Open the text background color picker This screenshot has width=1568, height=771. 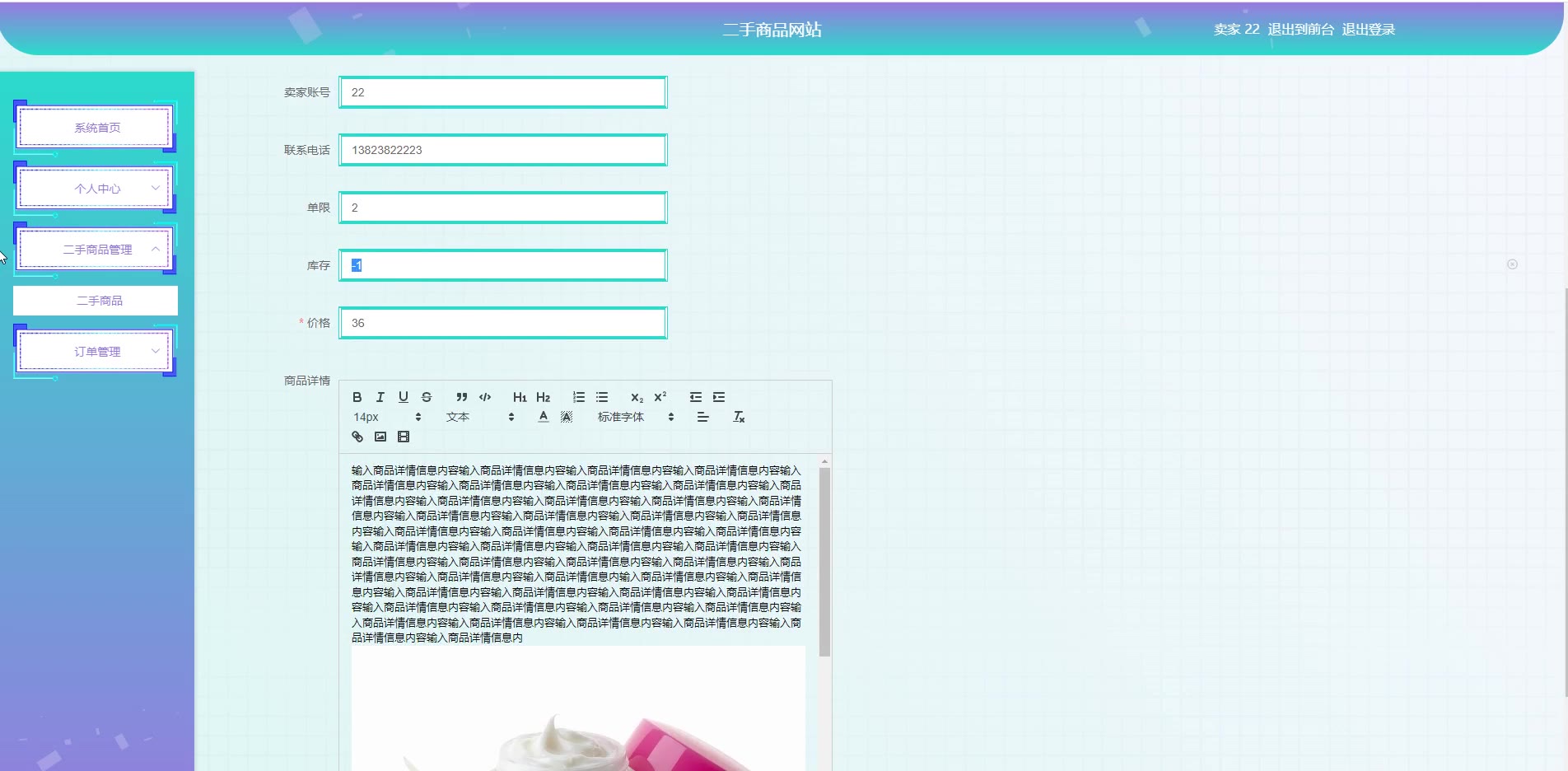(567, 417)
